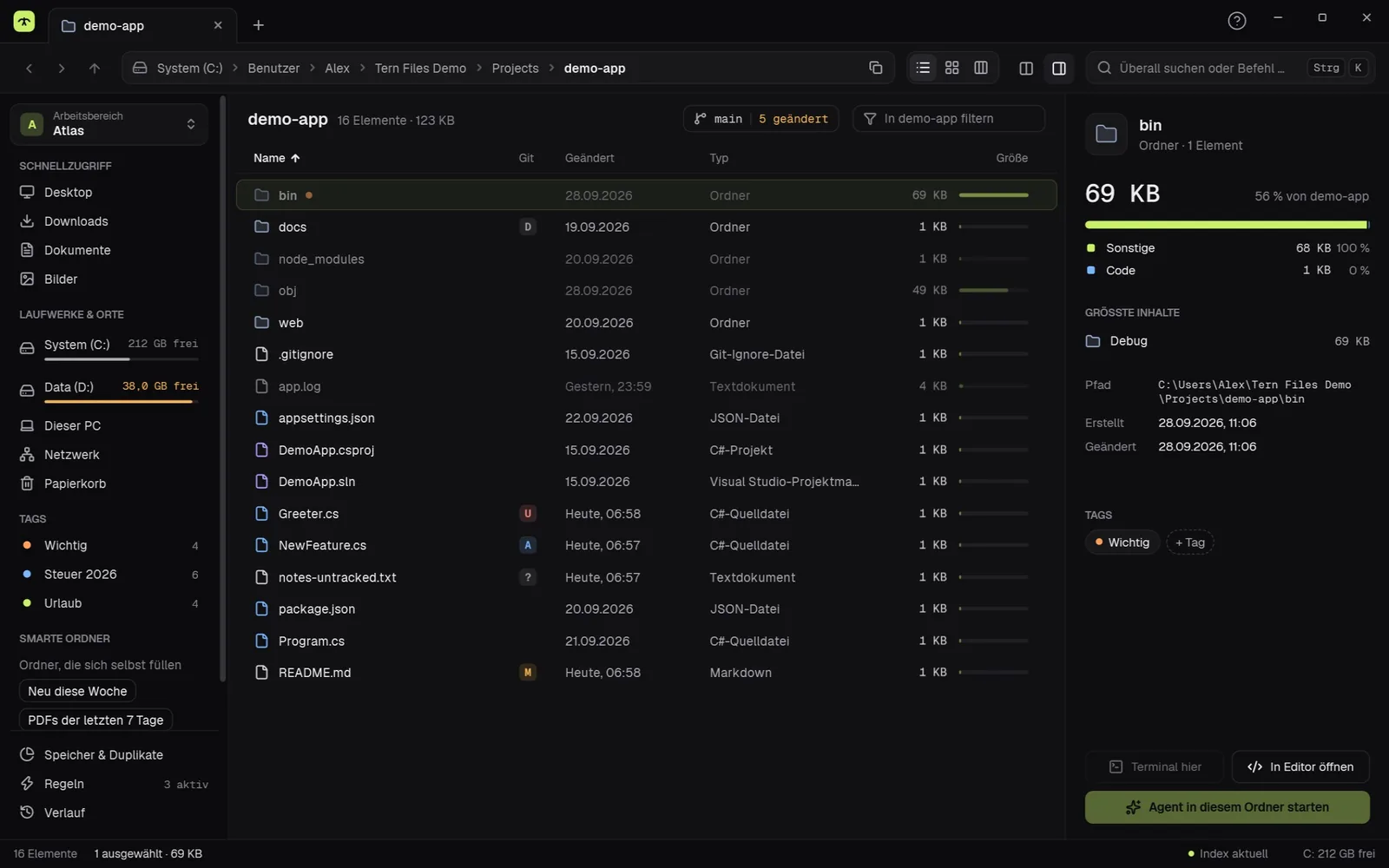
Task: Add a tag with + Tag
Action: click(1189, 542)
